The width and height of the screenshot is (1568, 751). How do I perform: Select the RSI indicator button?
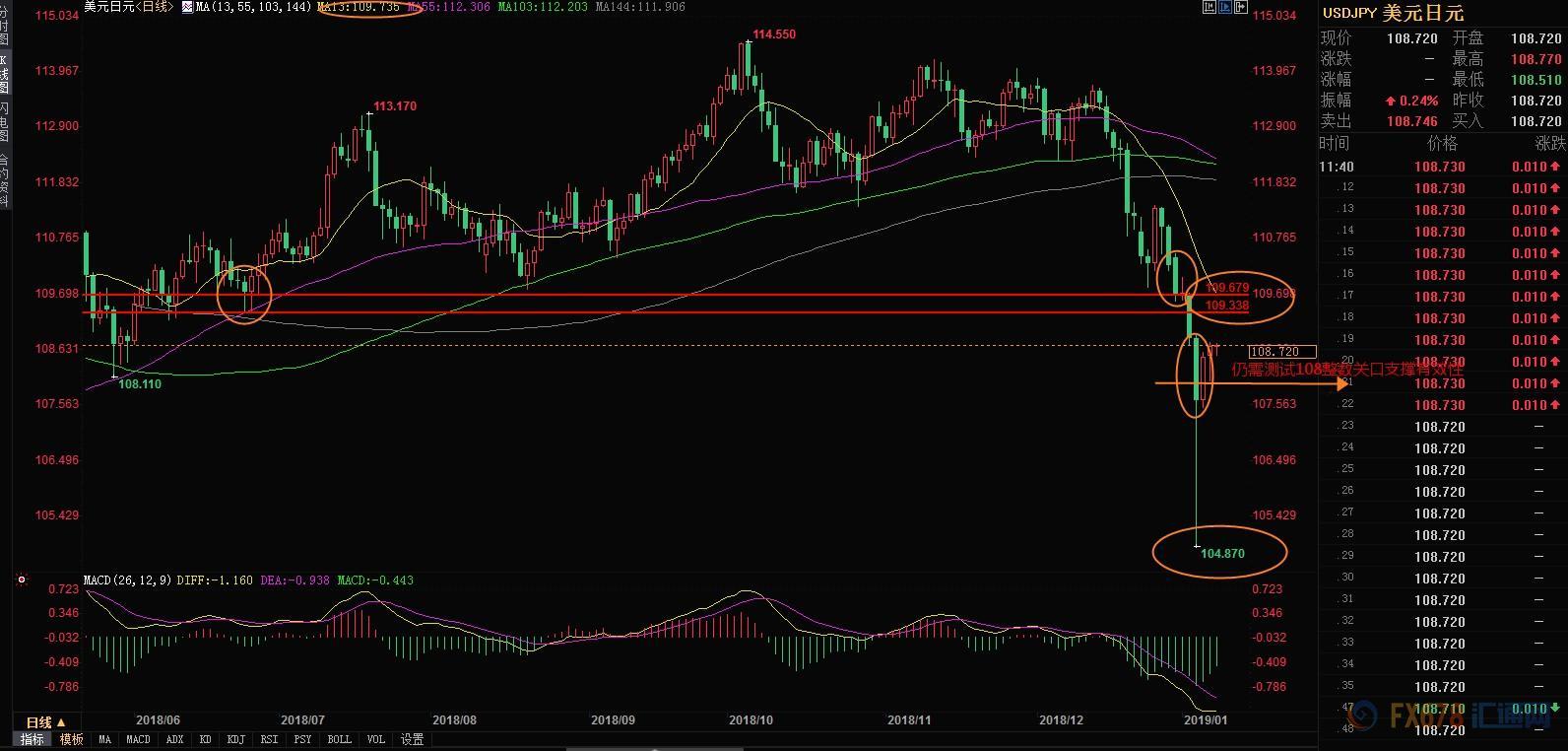269,739
